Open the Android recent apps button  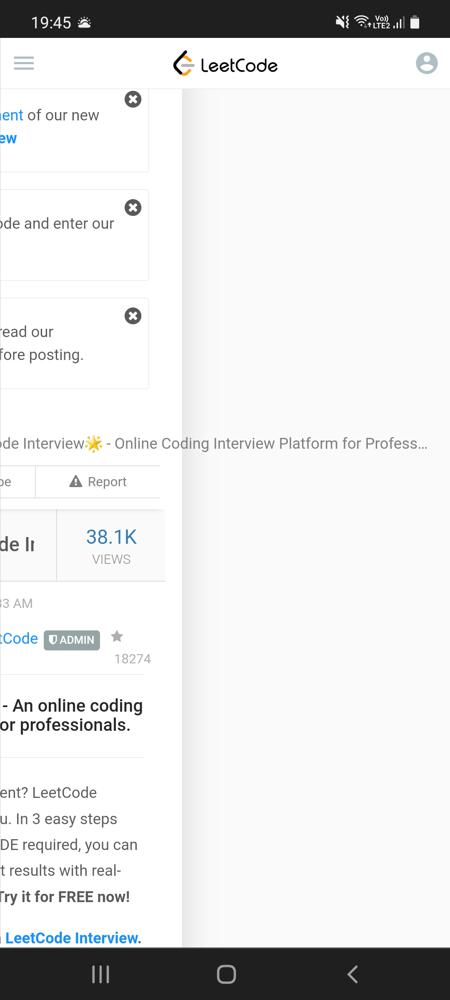pyautogui.click(x=100, y=974)
